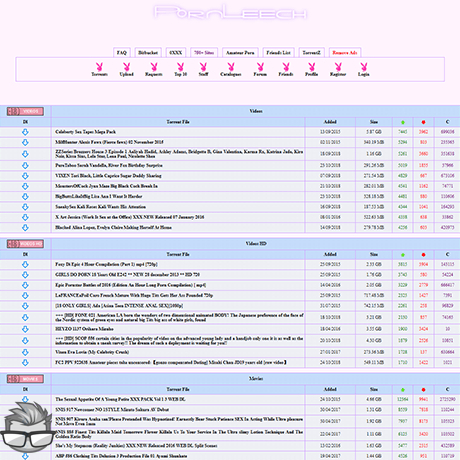Click the Added column header in the Videos table

point(330,122)
